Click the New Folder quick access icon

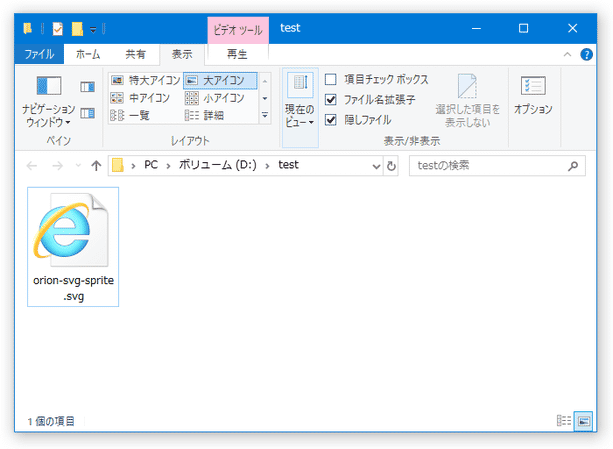(77, 29)
